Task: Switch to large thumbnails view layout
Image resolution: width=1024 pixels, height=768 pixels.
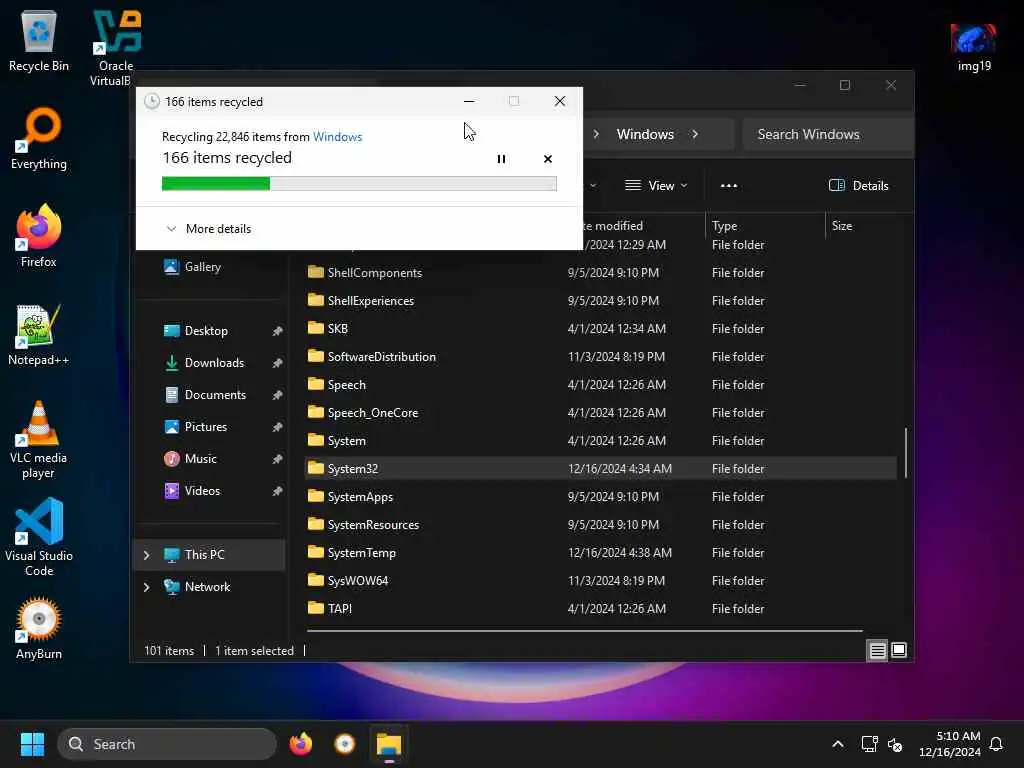Action: [x=899, y=650]
